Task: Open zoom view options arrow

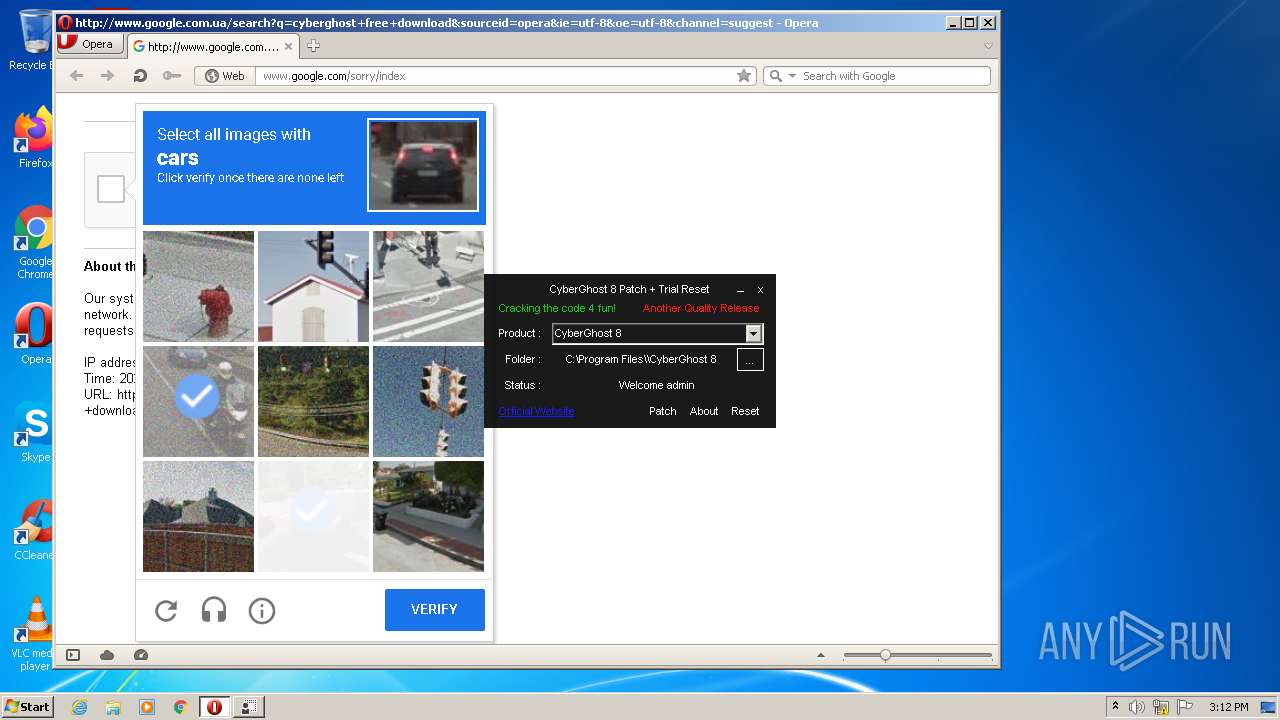Action: pyautogui.click(x=821, y=656)
